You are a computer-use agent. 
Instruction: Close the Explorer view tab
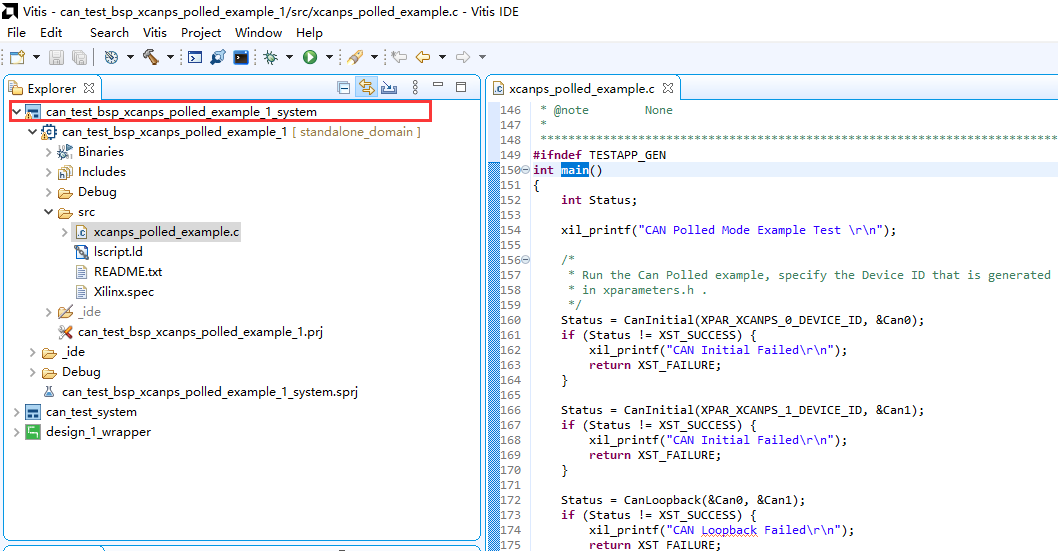point(89,88)
